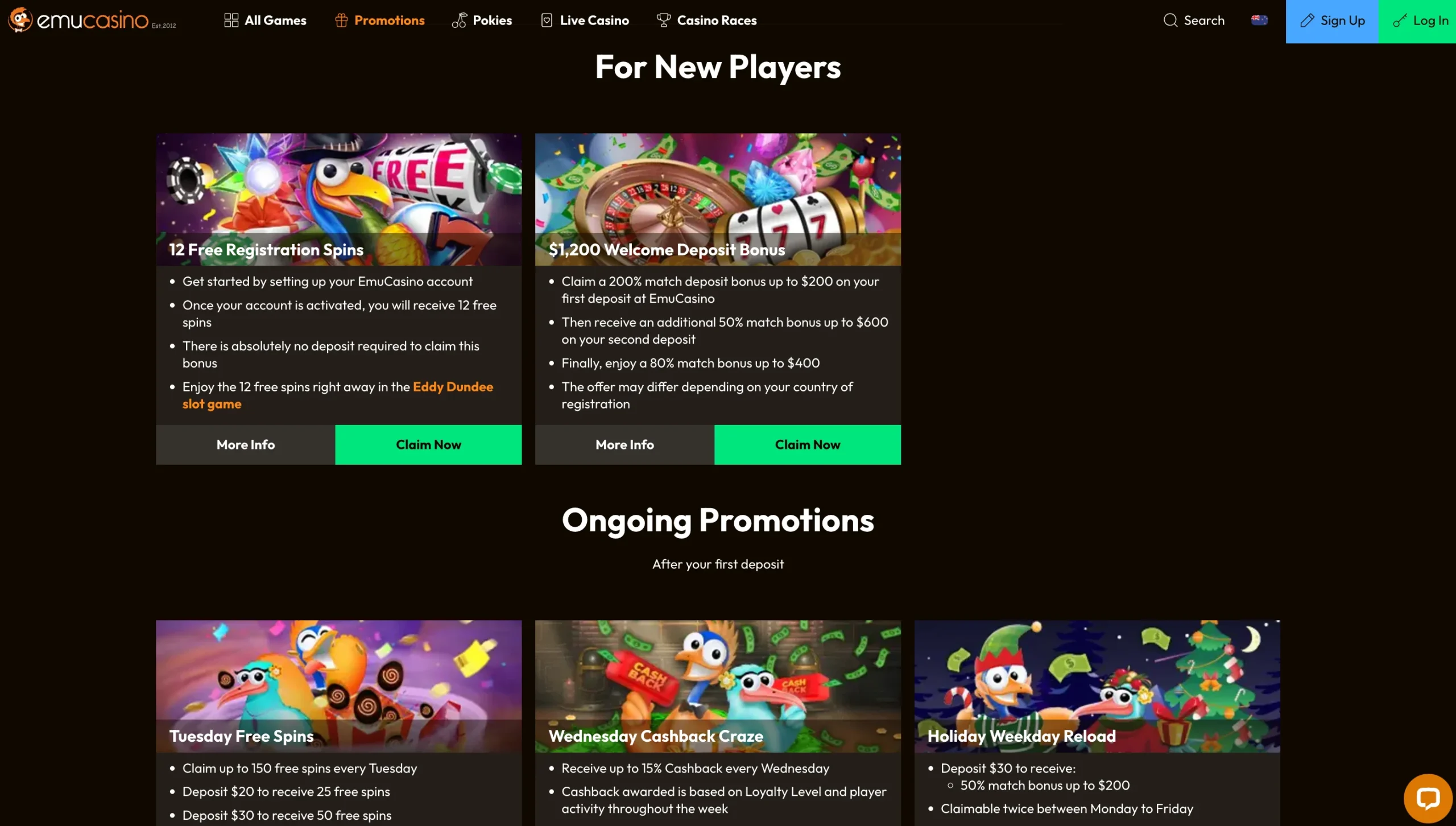Follow the Eddy Dundee slot game link
The width and height of the screenshot is (1456, 826).
tap(338, 395)
